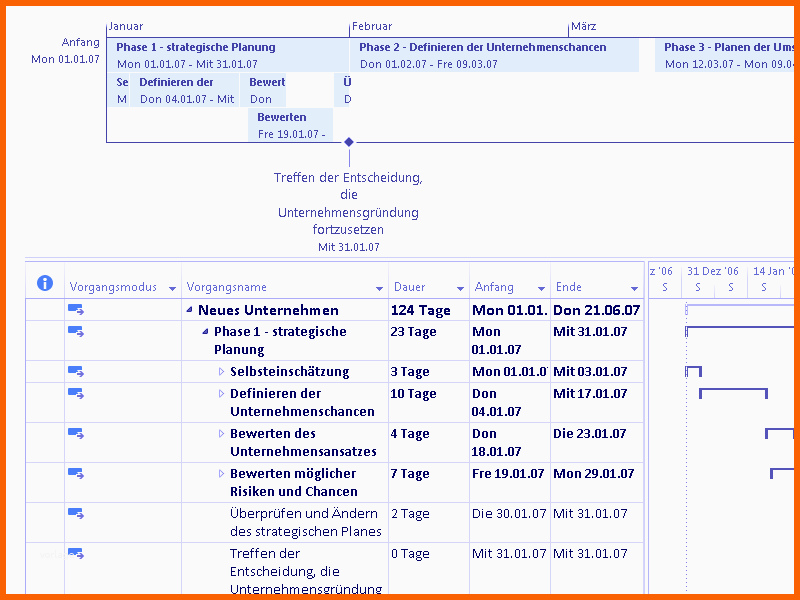Viewport: 800px width, 600px height.
Task: Click the 'Don 21.06.07' end date cell
Action: pyautogui.click(x=597, y=310)
